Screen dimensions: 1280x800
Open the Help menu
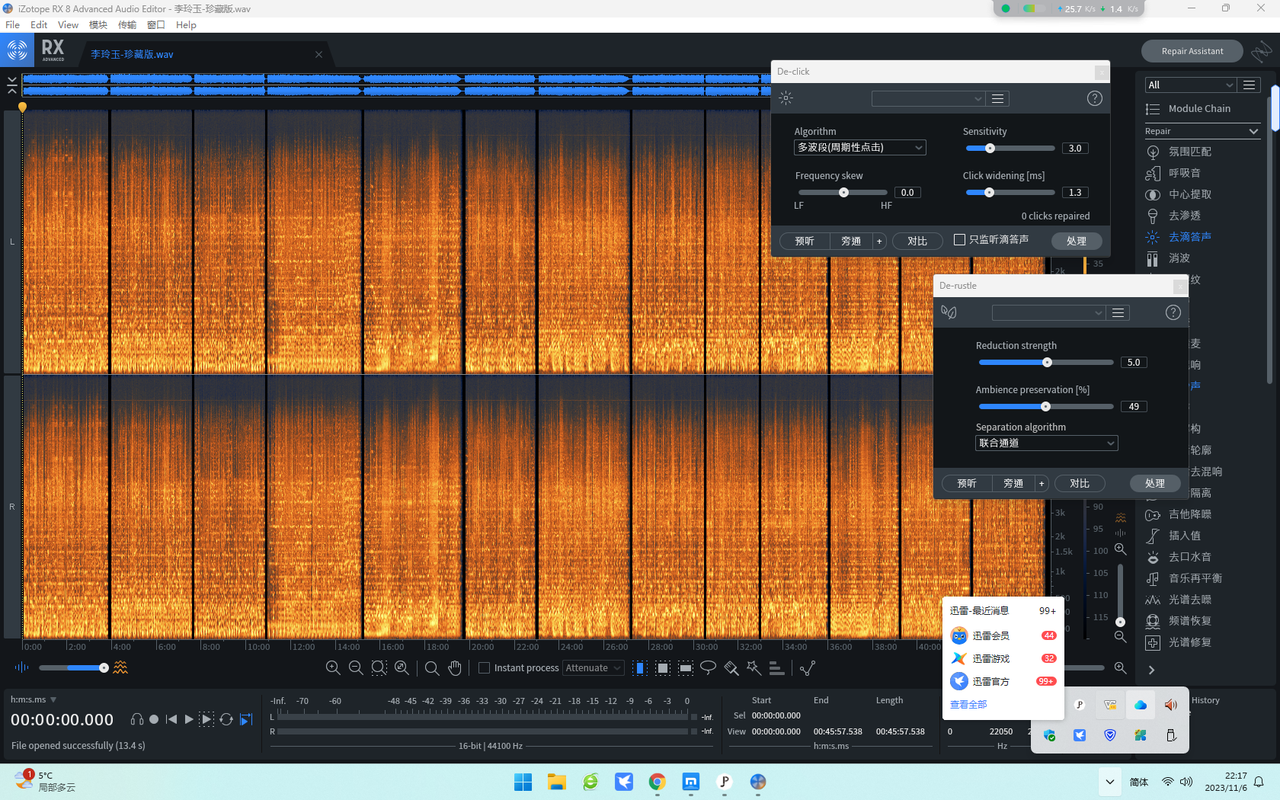[x=186, y=24]
